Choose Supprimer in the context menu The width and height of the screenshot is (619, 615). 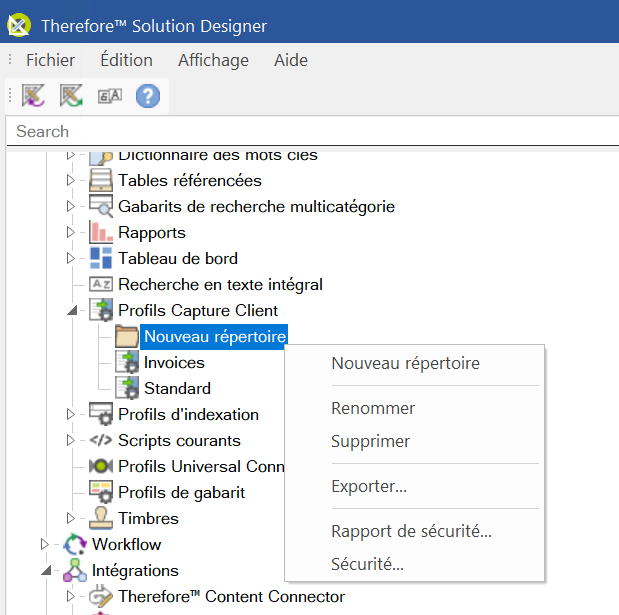tap(370, 441)
